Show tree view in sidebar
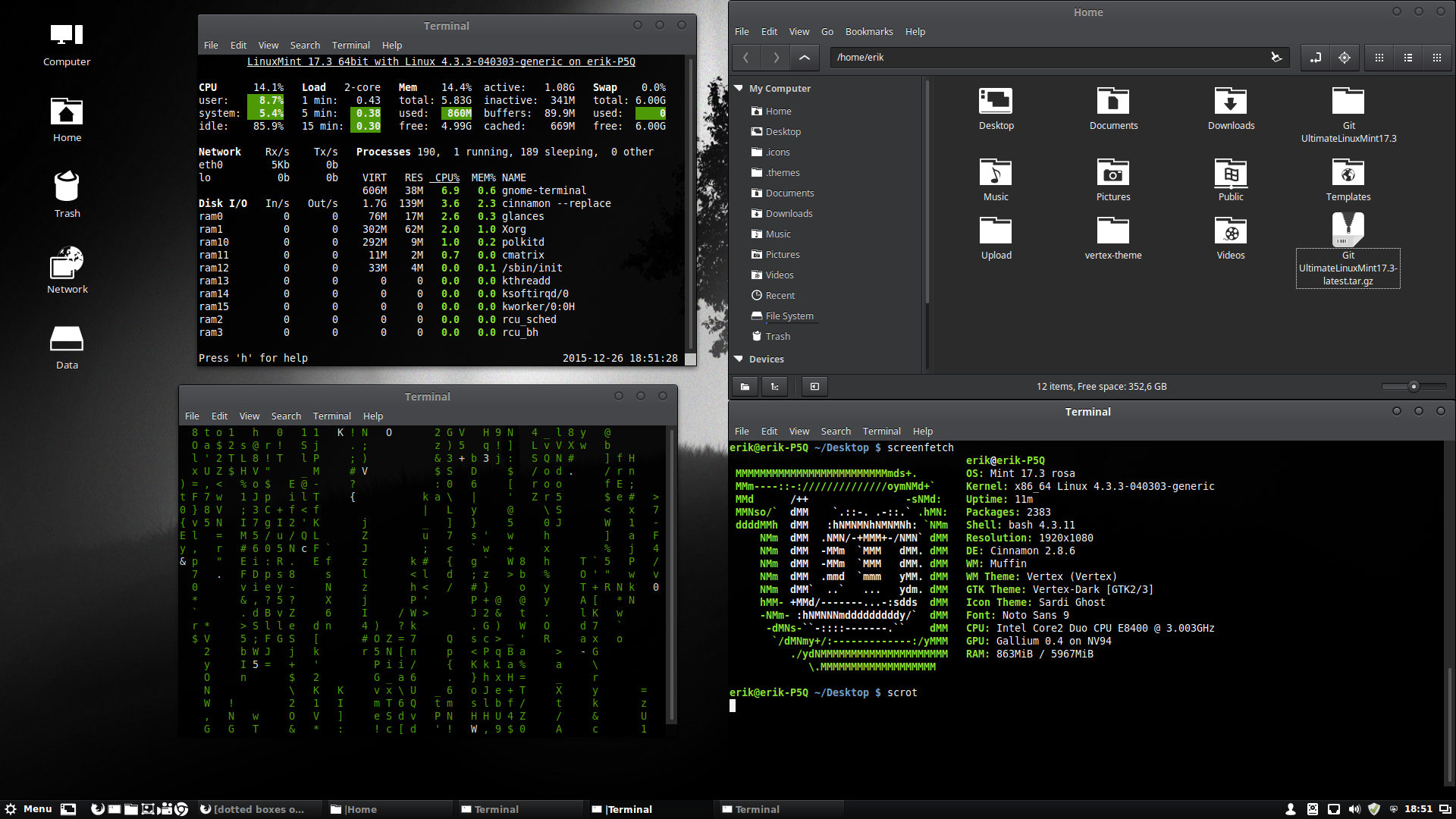 point(774,387)
